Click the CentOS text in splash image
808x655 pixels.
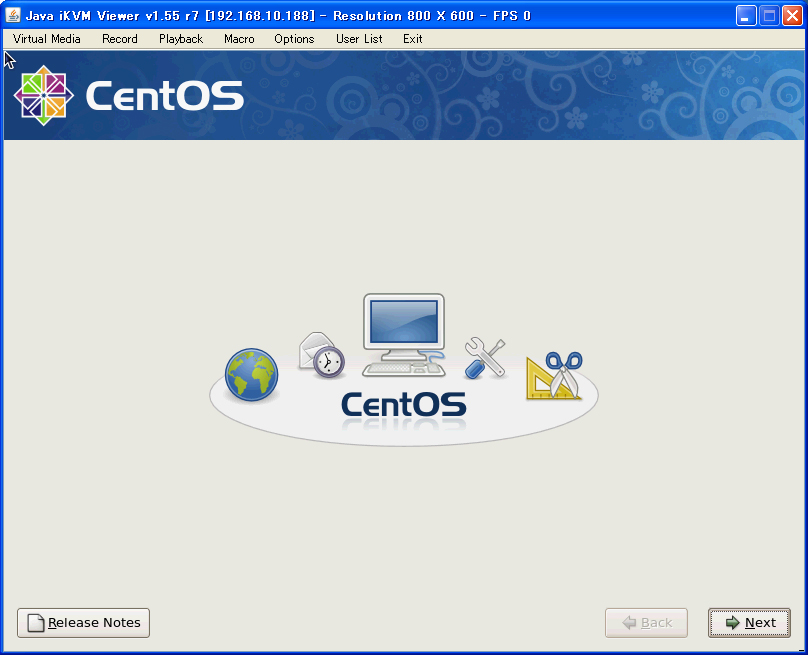404,405
